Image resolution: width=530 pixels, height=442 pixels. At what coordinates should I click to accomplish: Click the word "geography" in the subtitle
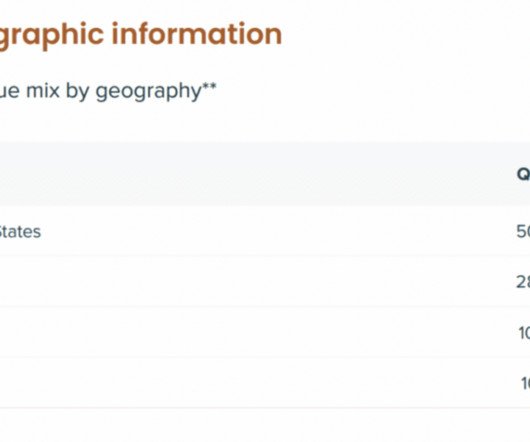[x=148, y=92]
